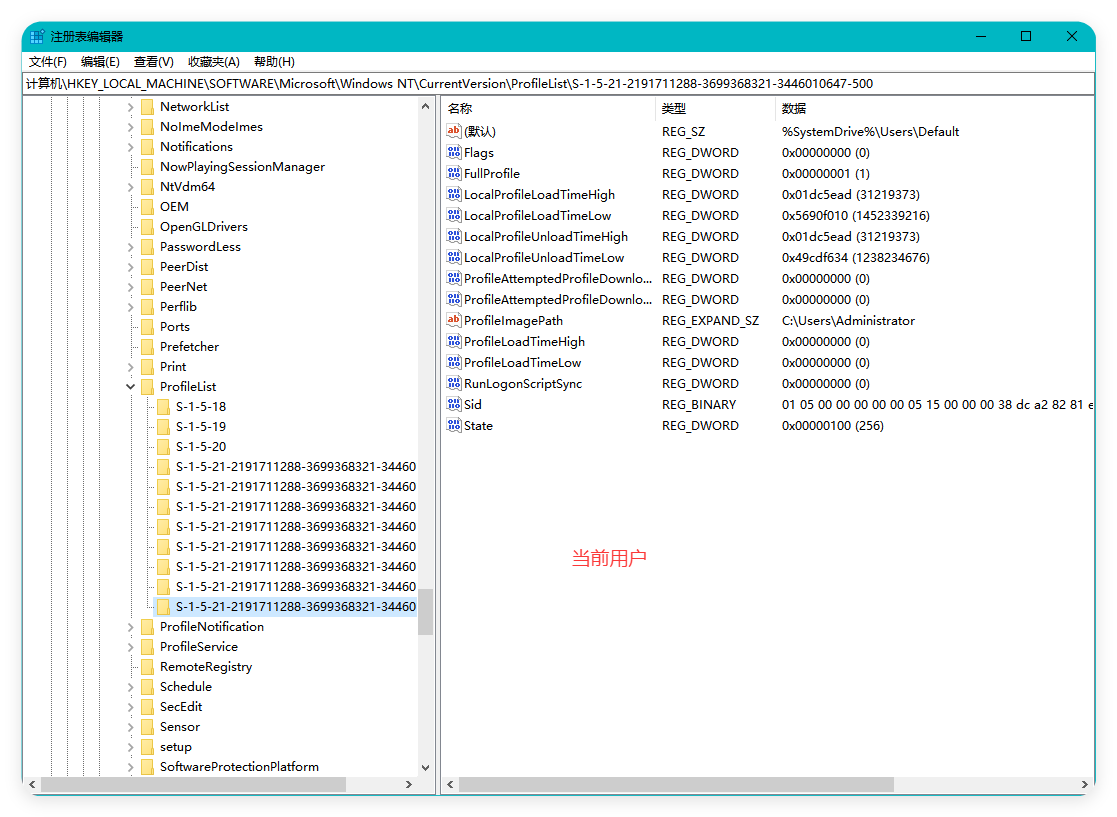Click the tree pane vertical scrollbar thumb
The image size is (1117, 817).
[x=425, y=611]
